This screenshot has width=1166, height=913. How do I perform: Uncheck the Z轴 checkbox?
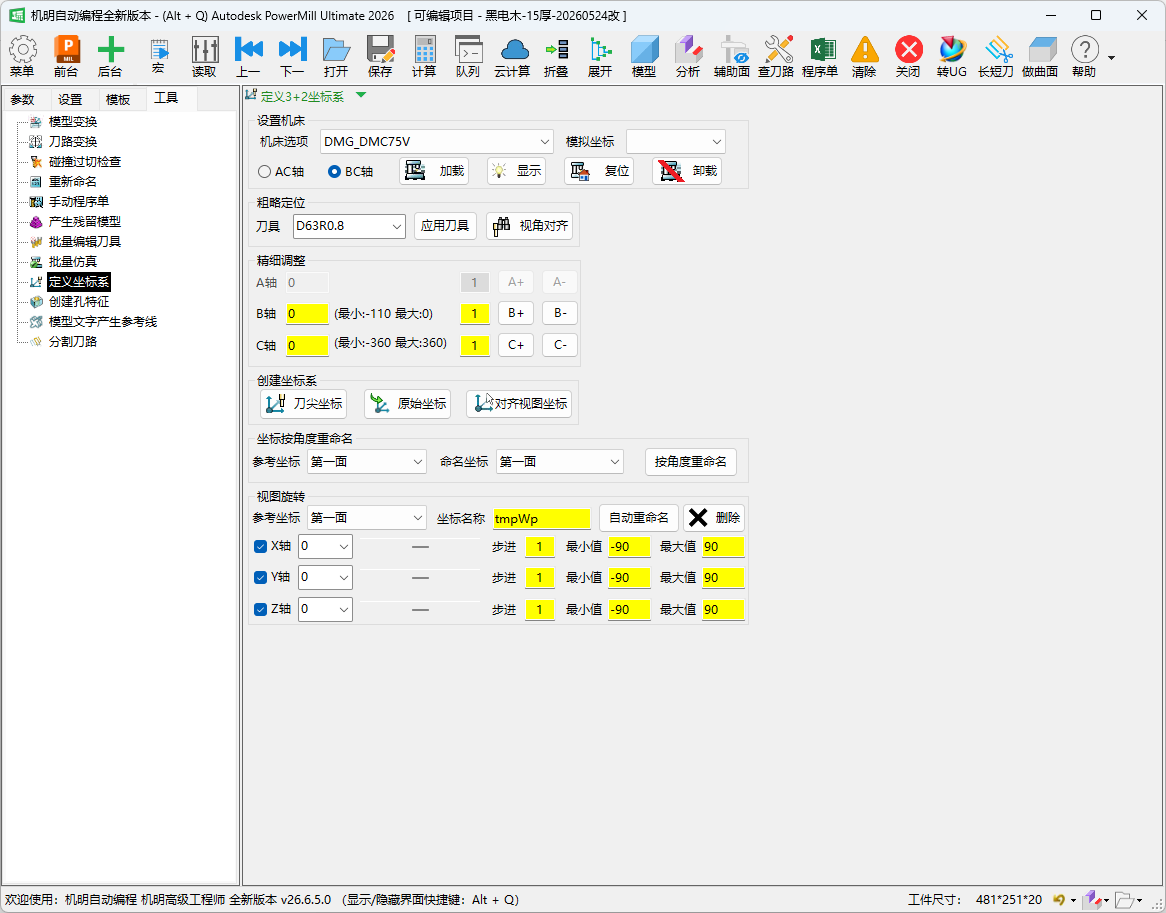260,610
